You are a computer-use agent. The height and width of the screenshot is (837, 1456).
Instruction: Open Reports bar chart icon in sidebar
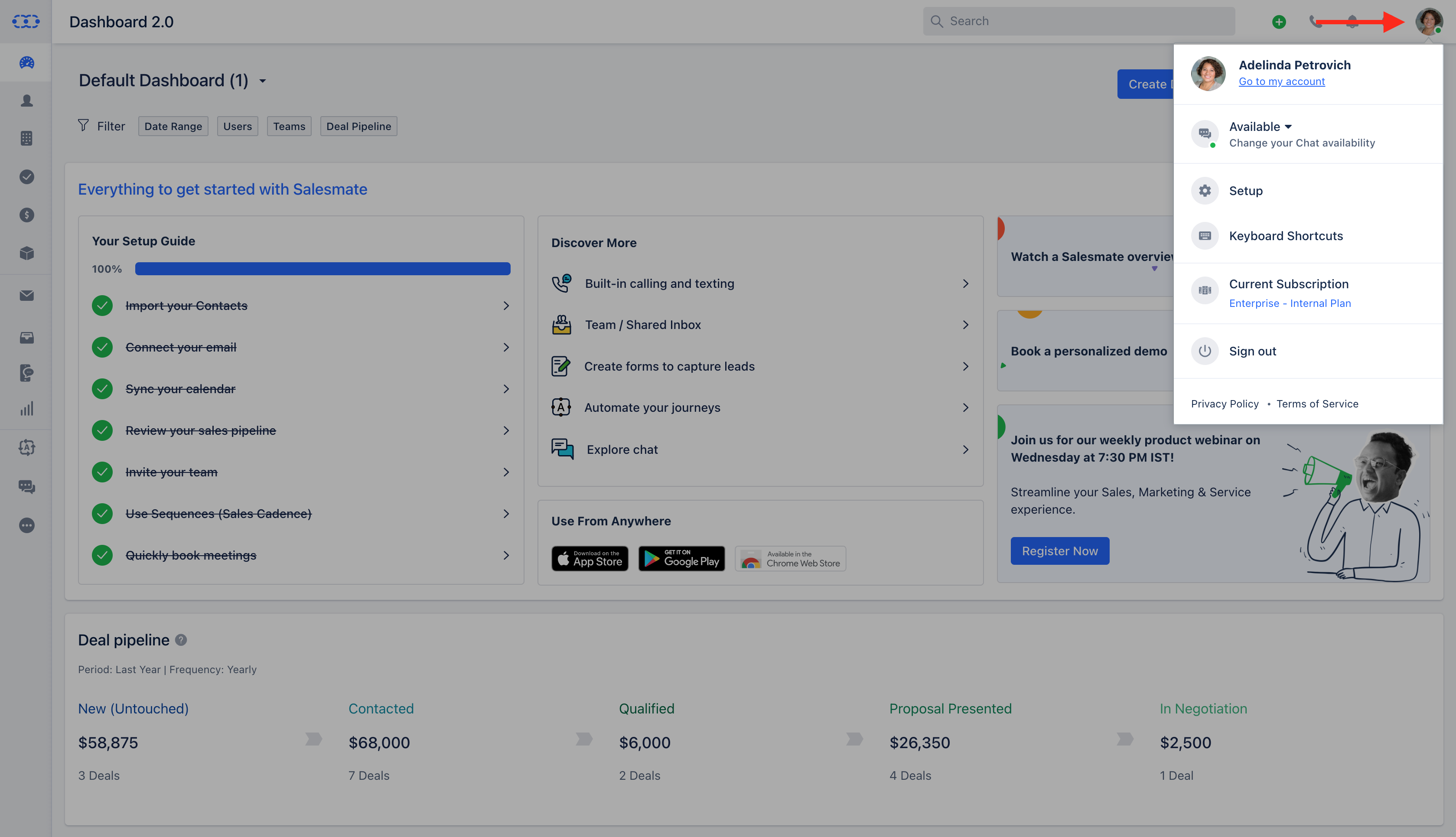point(26,409)
